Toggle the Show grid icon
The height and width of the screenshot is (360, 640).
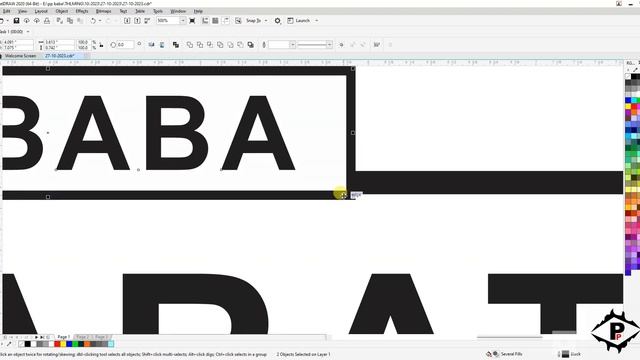pyautogui.click(x=215, y=20)
